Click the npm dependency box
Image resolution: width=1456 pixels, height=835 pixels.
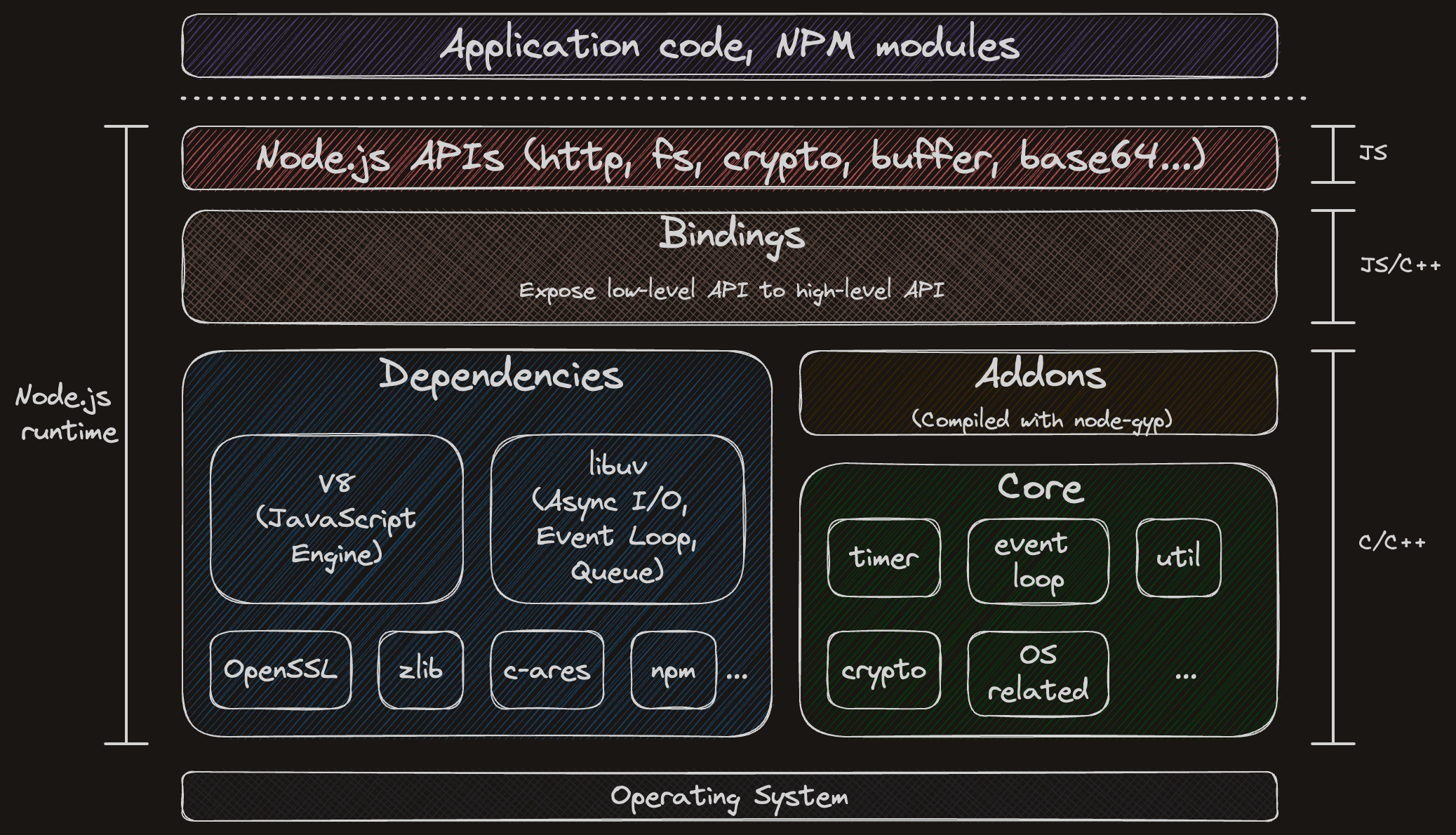point(673,670)
